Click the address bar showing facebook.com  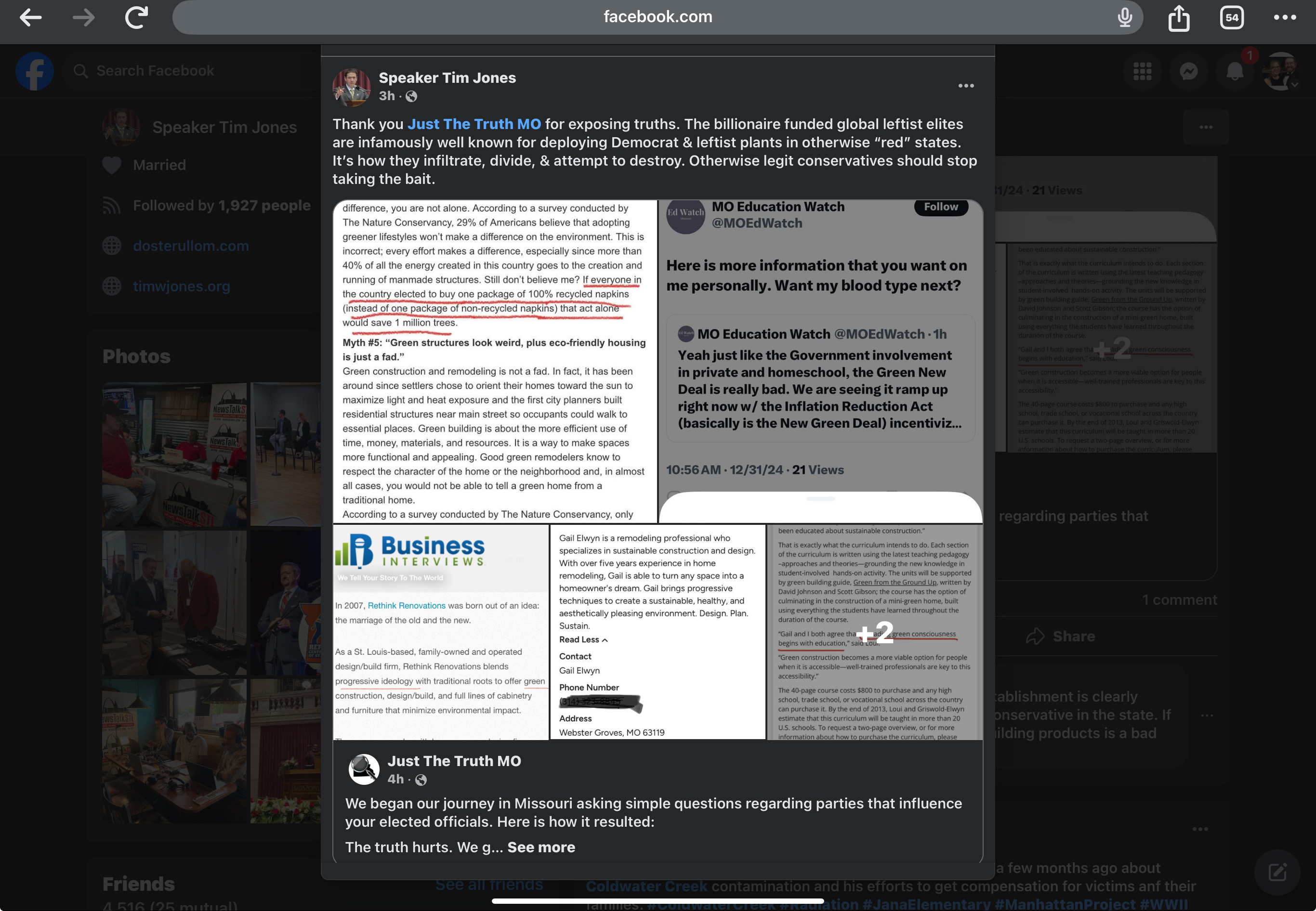[657, 17]
